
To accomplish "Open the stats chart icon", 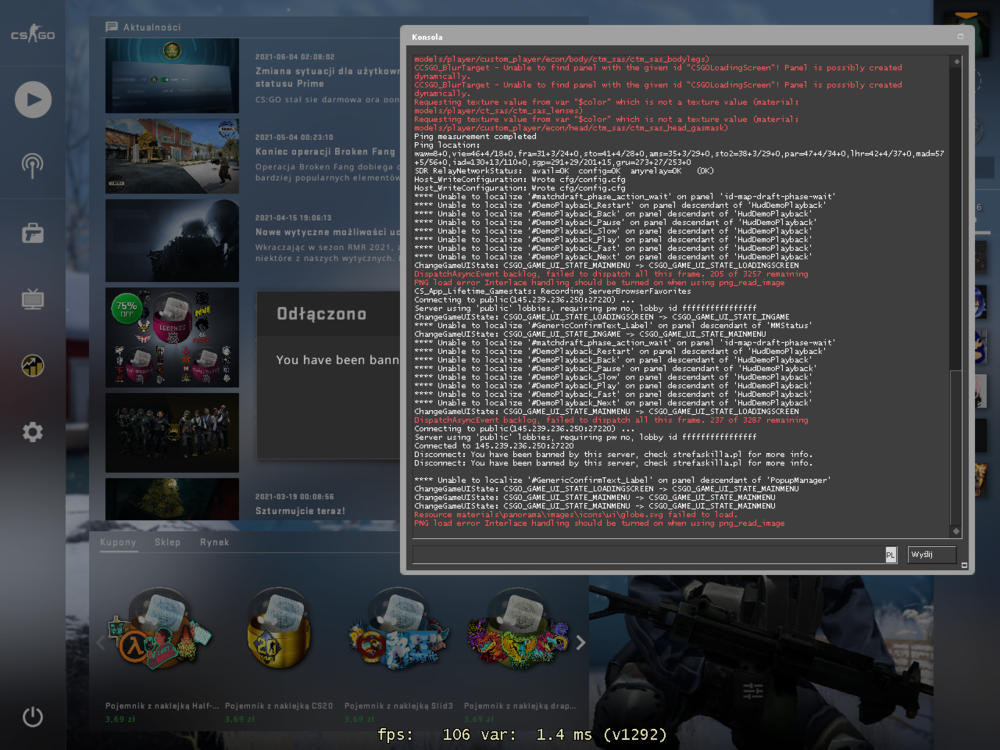I will click(x=33, y=365).
